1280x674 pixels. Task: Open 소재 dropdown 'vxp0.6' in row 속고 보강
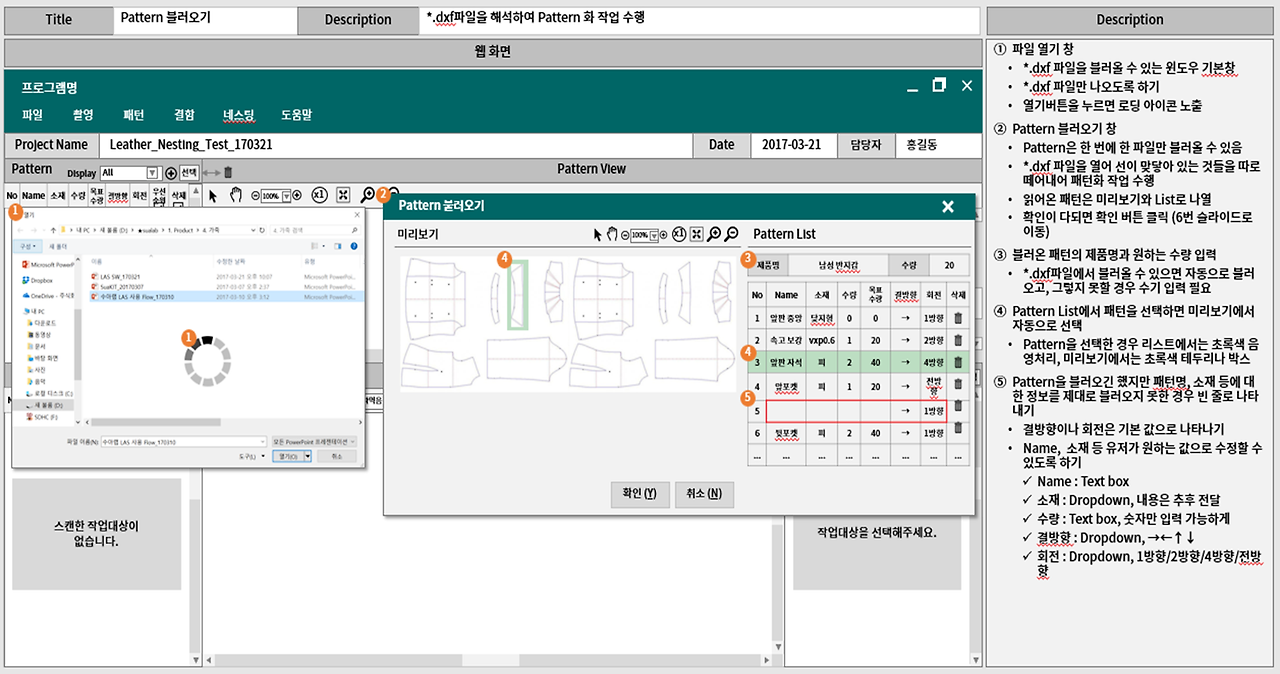tap(822, 341)
